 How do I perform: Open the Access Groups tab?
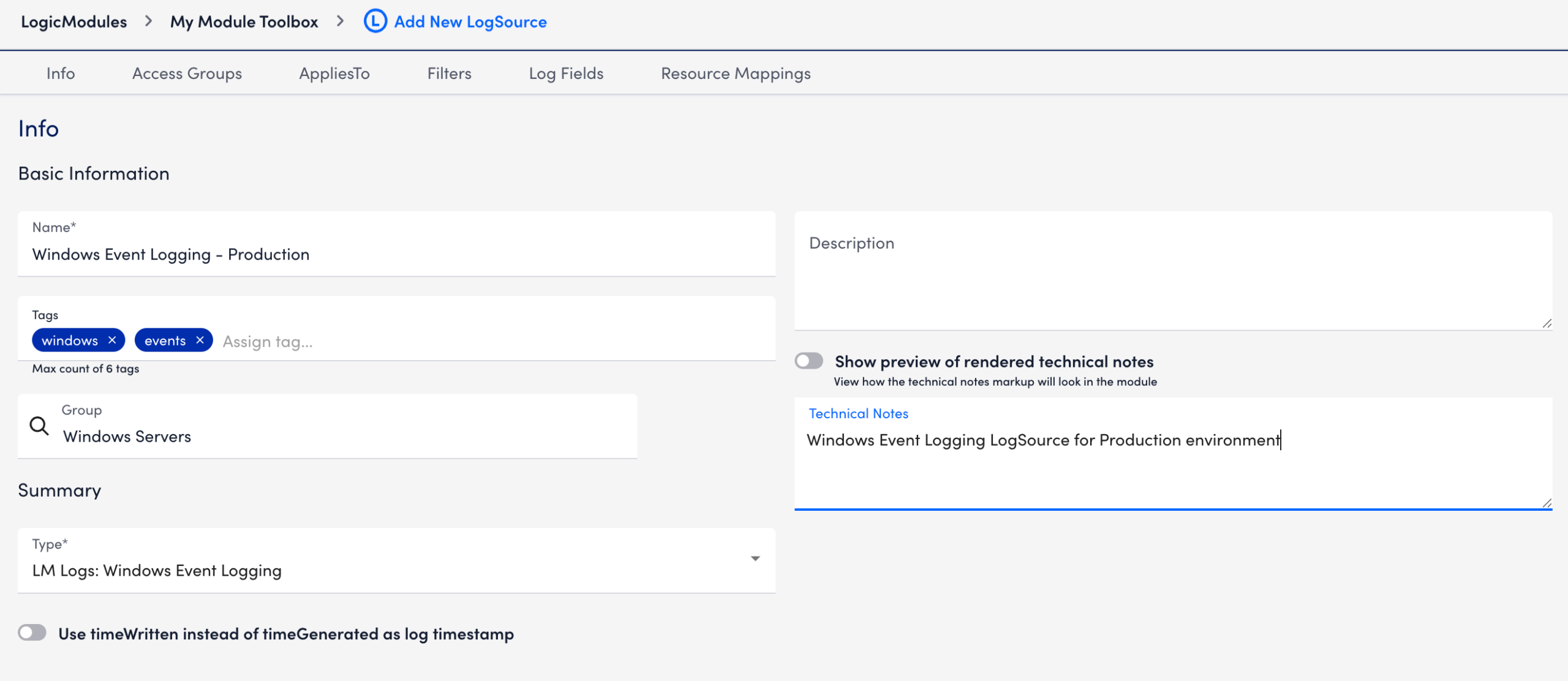coord(187,73)
